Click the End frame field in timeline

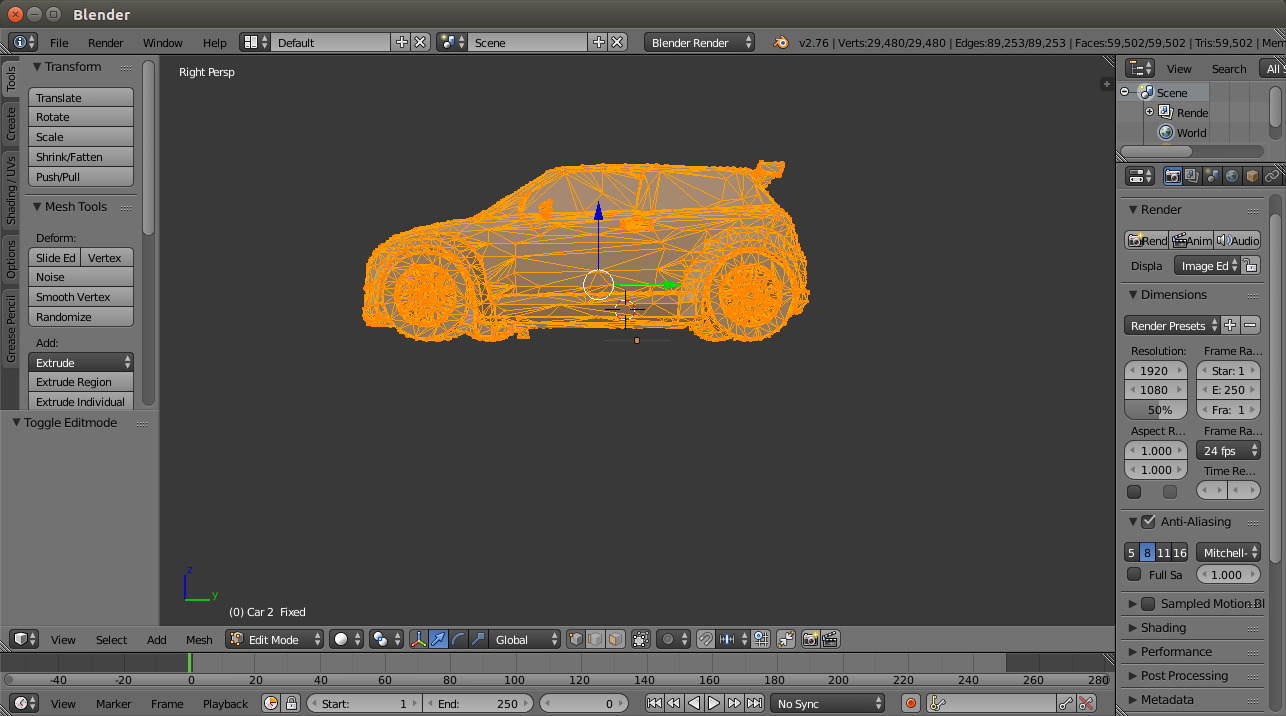[x=478, y=704]
